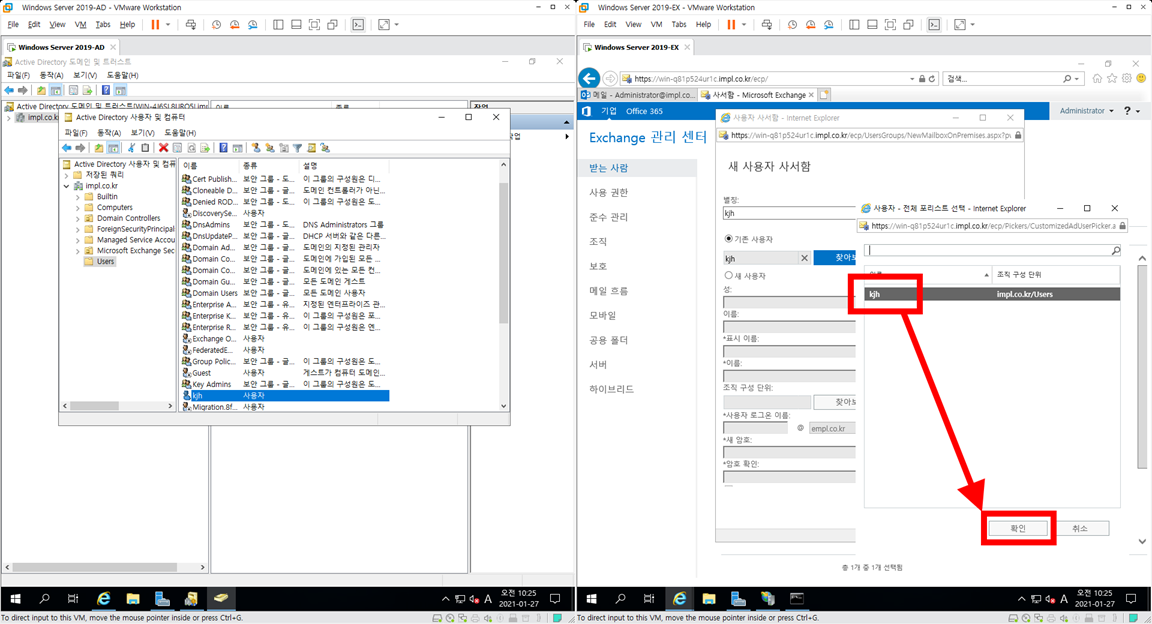Click Internet Explorer back arrow button
Viewport: 1152px width, 624px height.
click(x=589, y=78)
